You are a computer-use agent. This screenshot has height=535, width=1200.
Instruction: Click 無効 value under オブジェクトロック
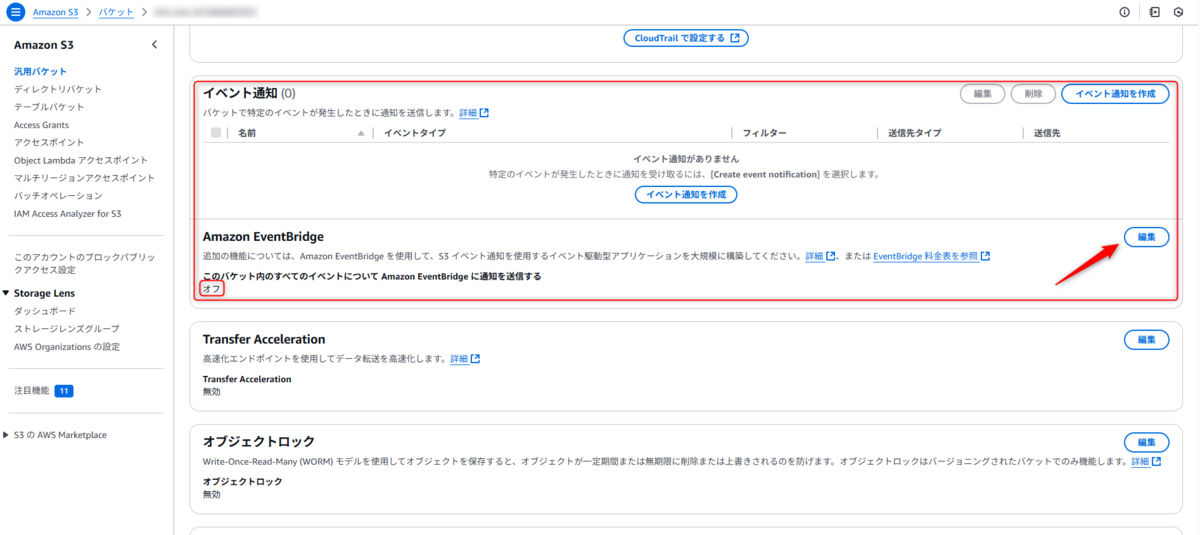coord(211,494)
